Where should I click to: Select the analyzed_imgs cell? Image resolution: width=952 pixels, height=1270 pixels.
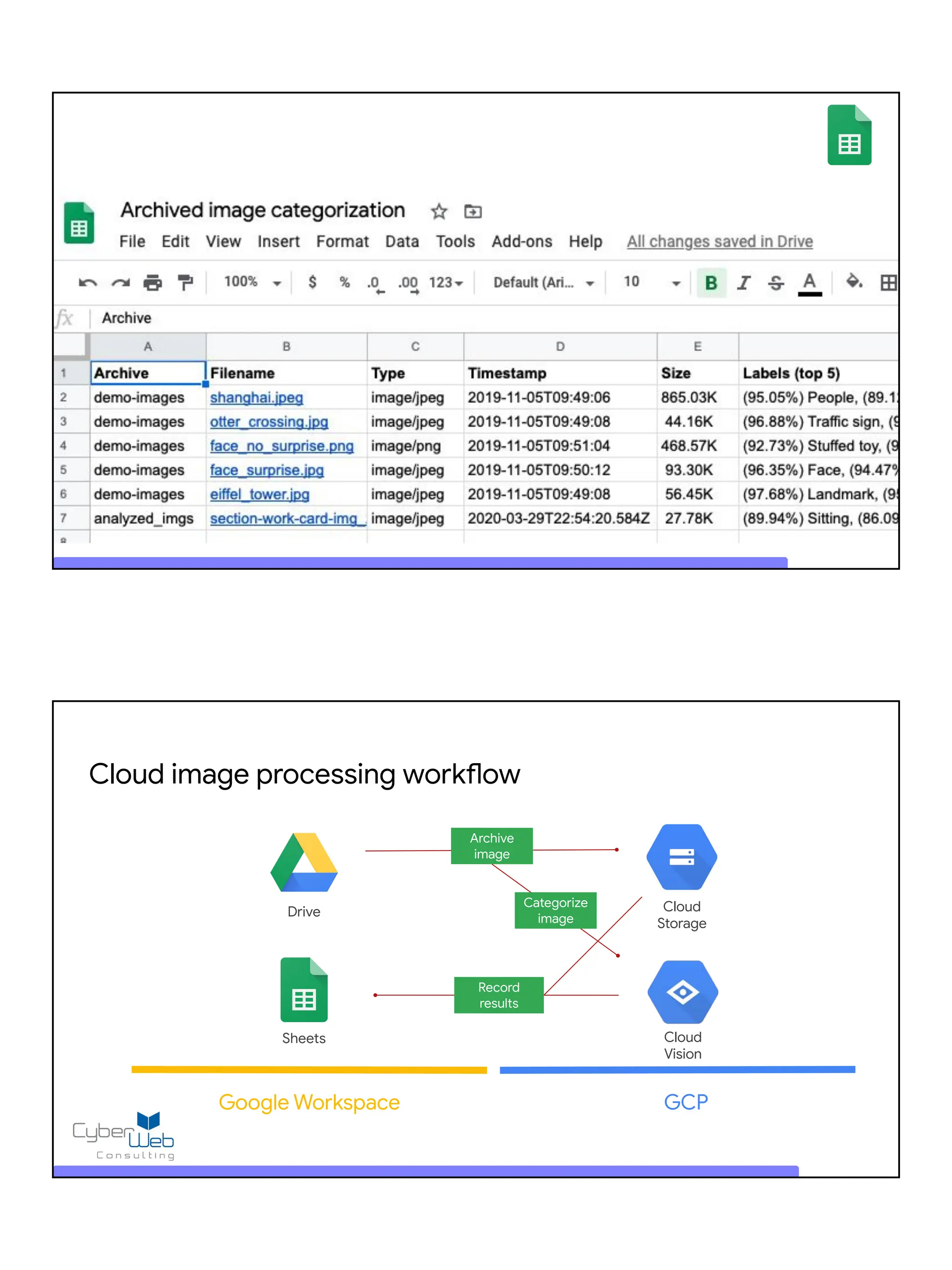[148, 519]
